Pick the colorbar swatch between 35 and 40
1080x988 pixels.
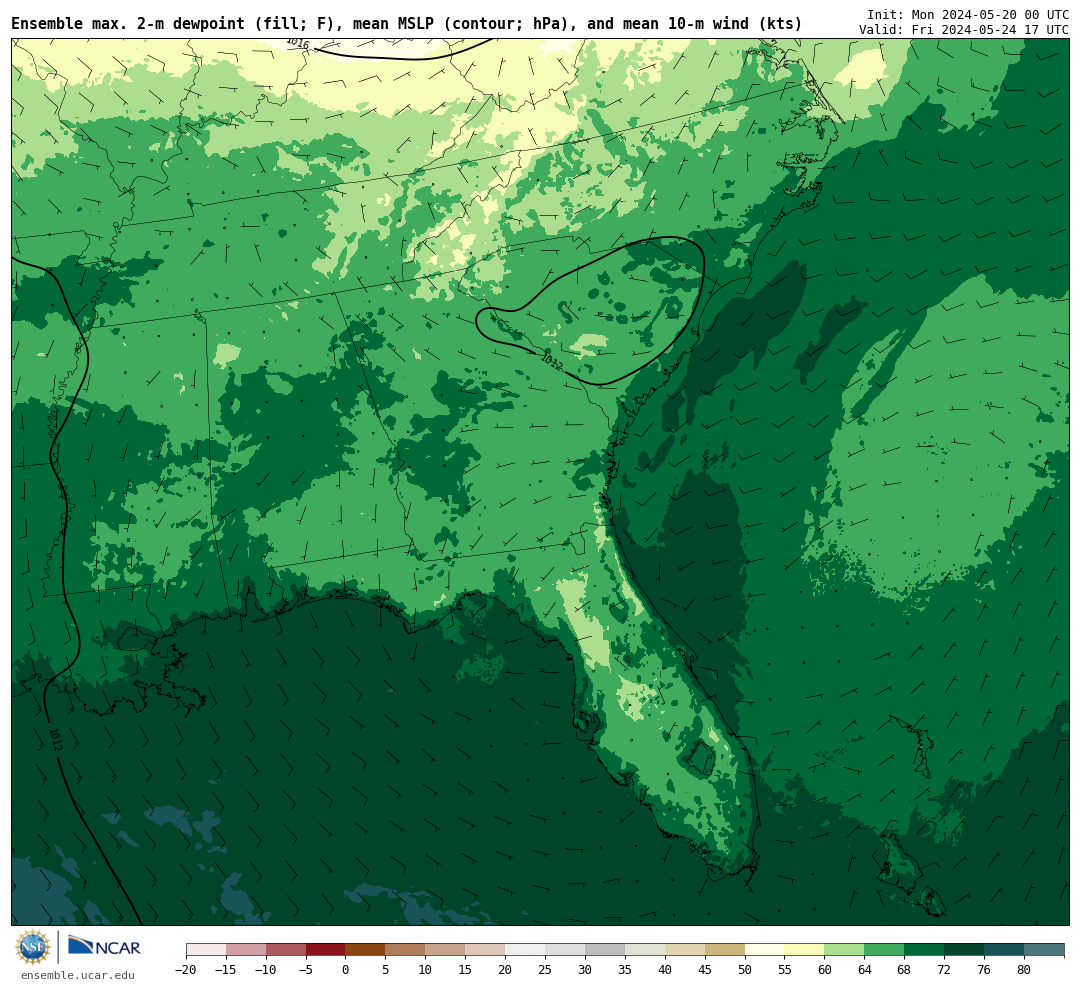pos(645,949)
